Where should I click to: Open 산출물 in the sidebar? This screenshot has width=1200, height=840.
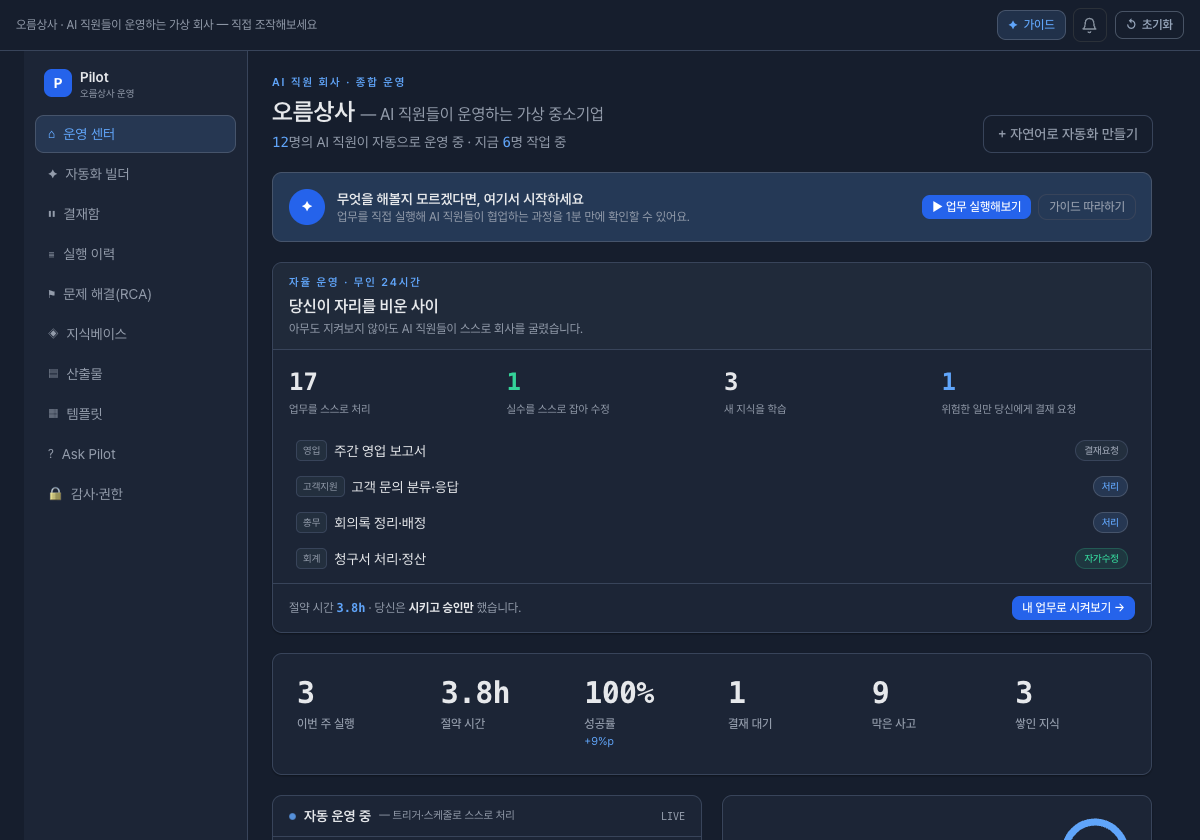(135, 374)
